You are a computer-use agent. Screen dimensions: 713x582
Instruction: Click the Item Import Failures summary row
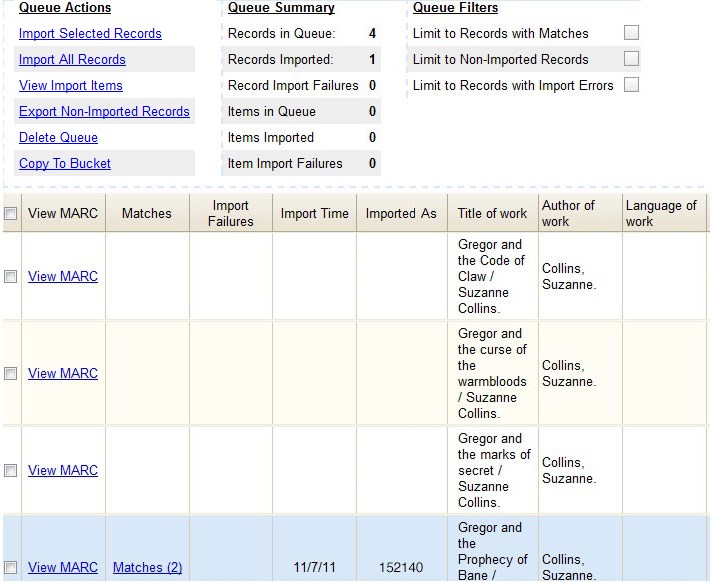click(301, 163)
